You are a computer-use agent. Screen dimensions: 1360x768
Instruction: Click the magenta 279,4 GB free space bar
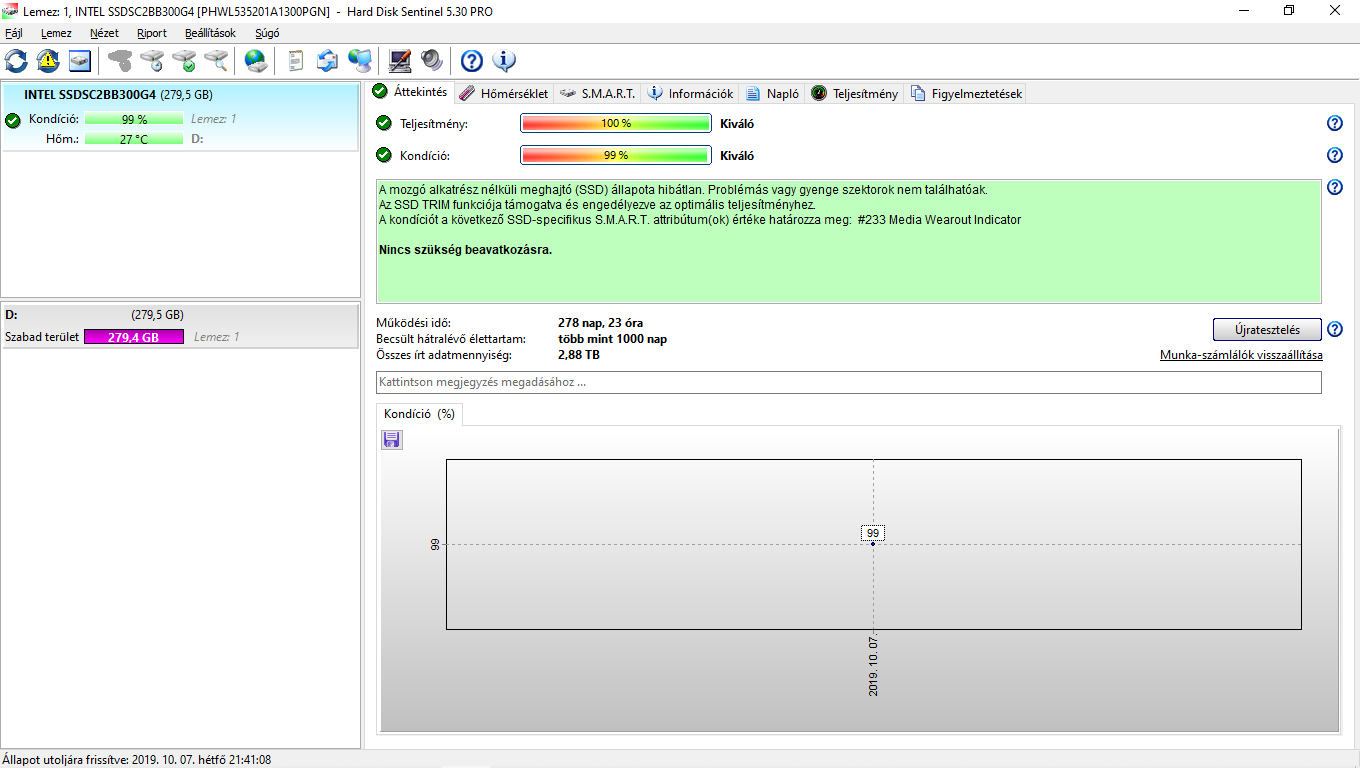(x=134, y=337)
